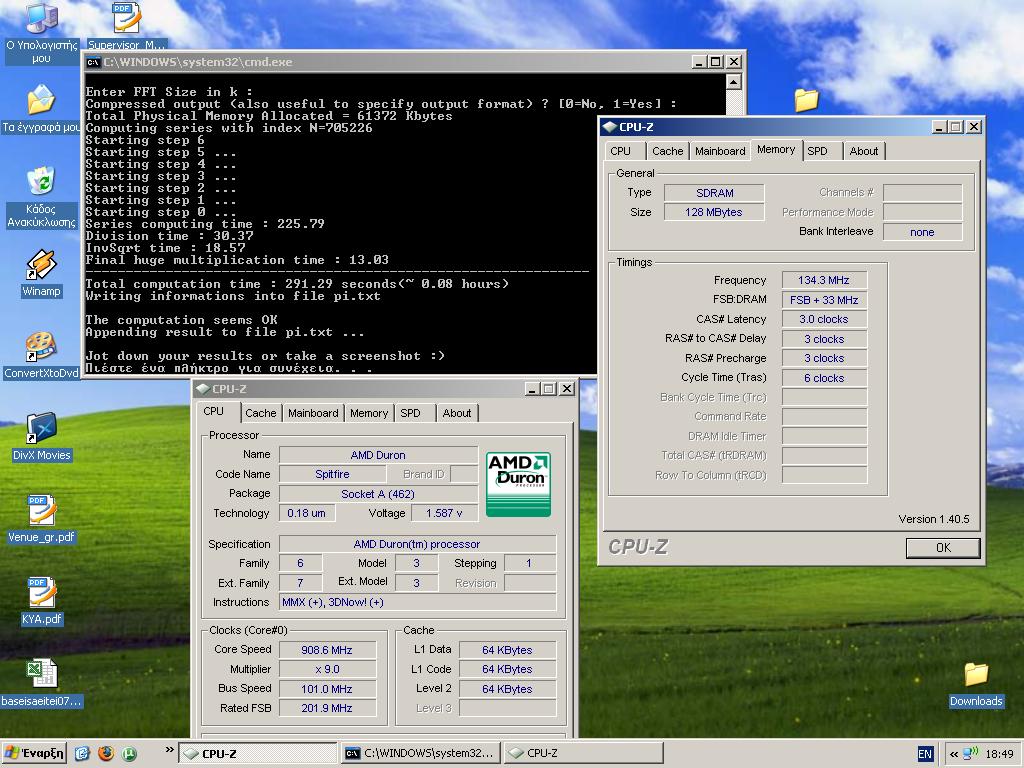Launch Internet Explorer from Quick Launch

tap(82, 754)
